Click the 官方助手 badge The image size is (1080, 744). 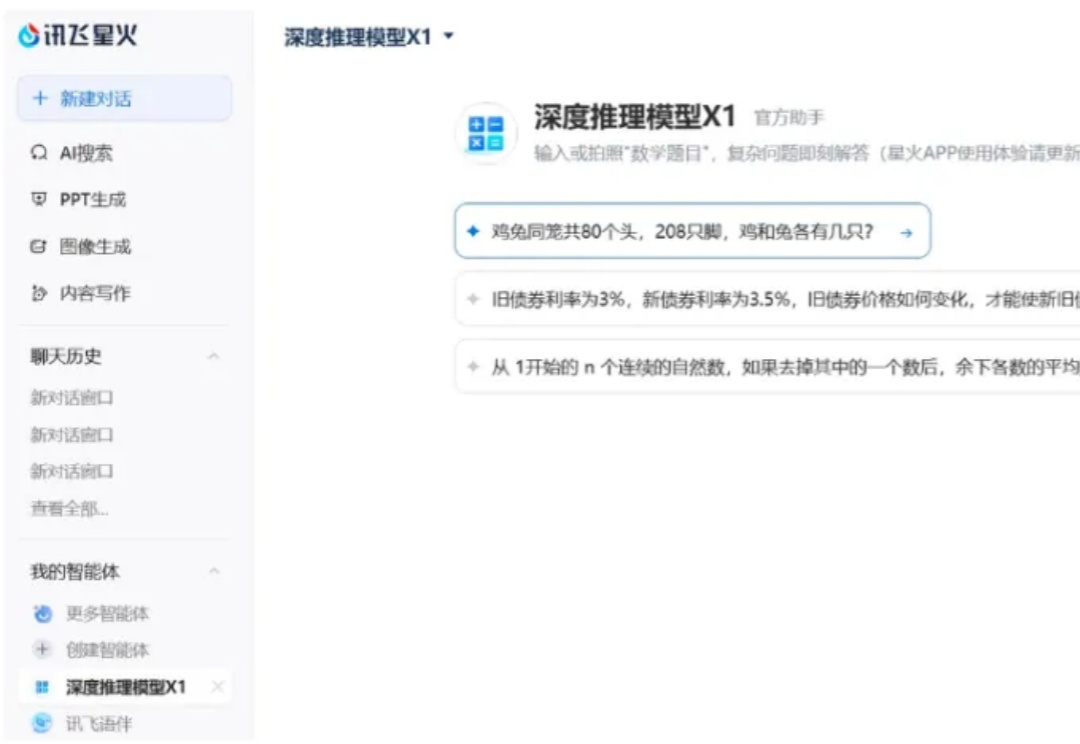pos(789,118)
